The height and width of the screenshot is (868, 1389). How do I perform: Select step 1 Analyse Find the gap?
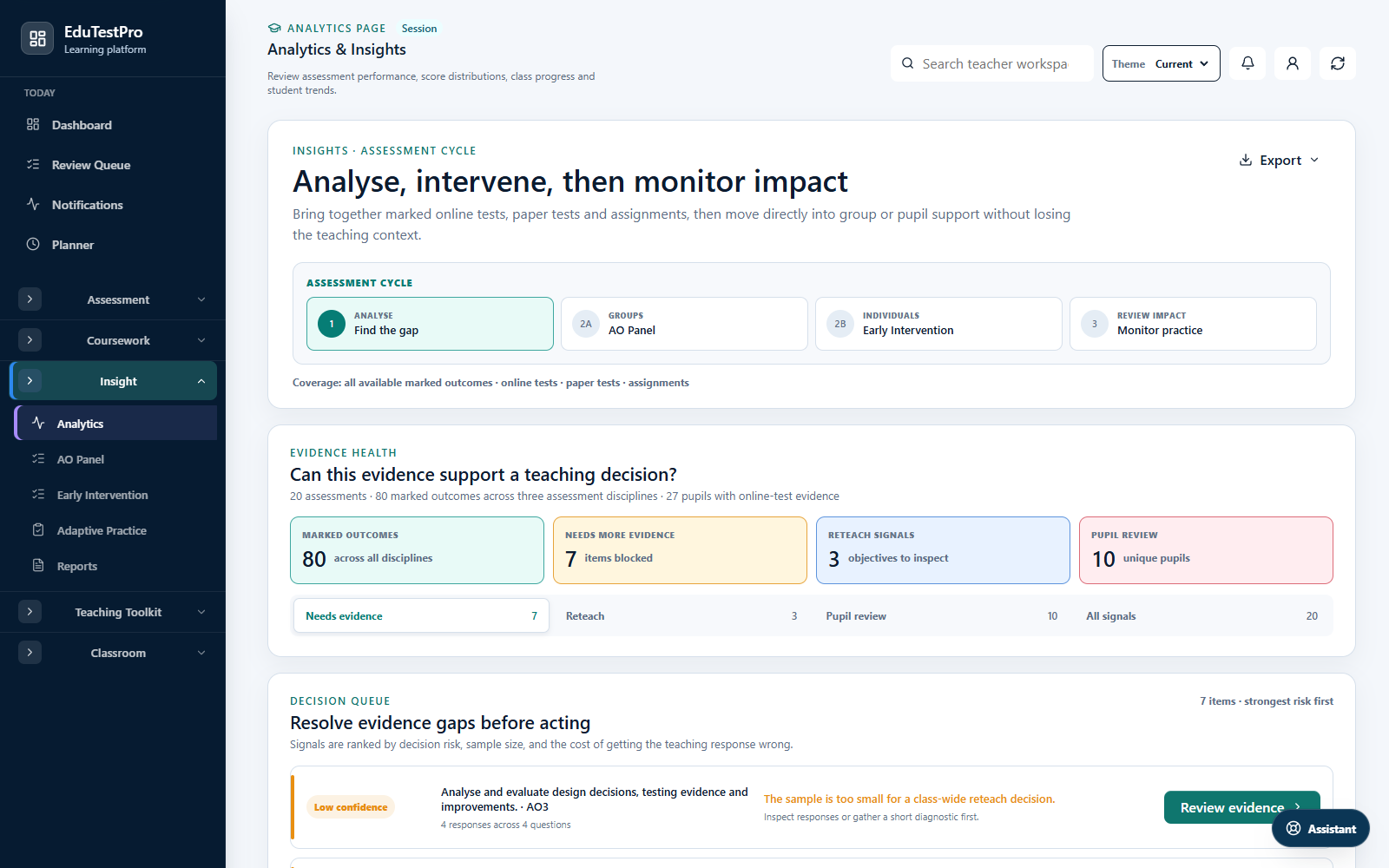[x=430, y=324]
